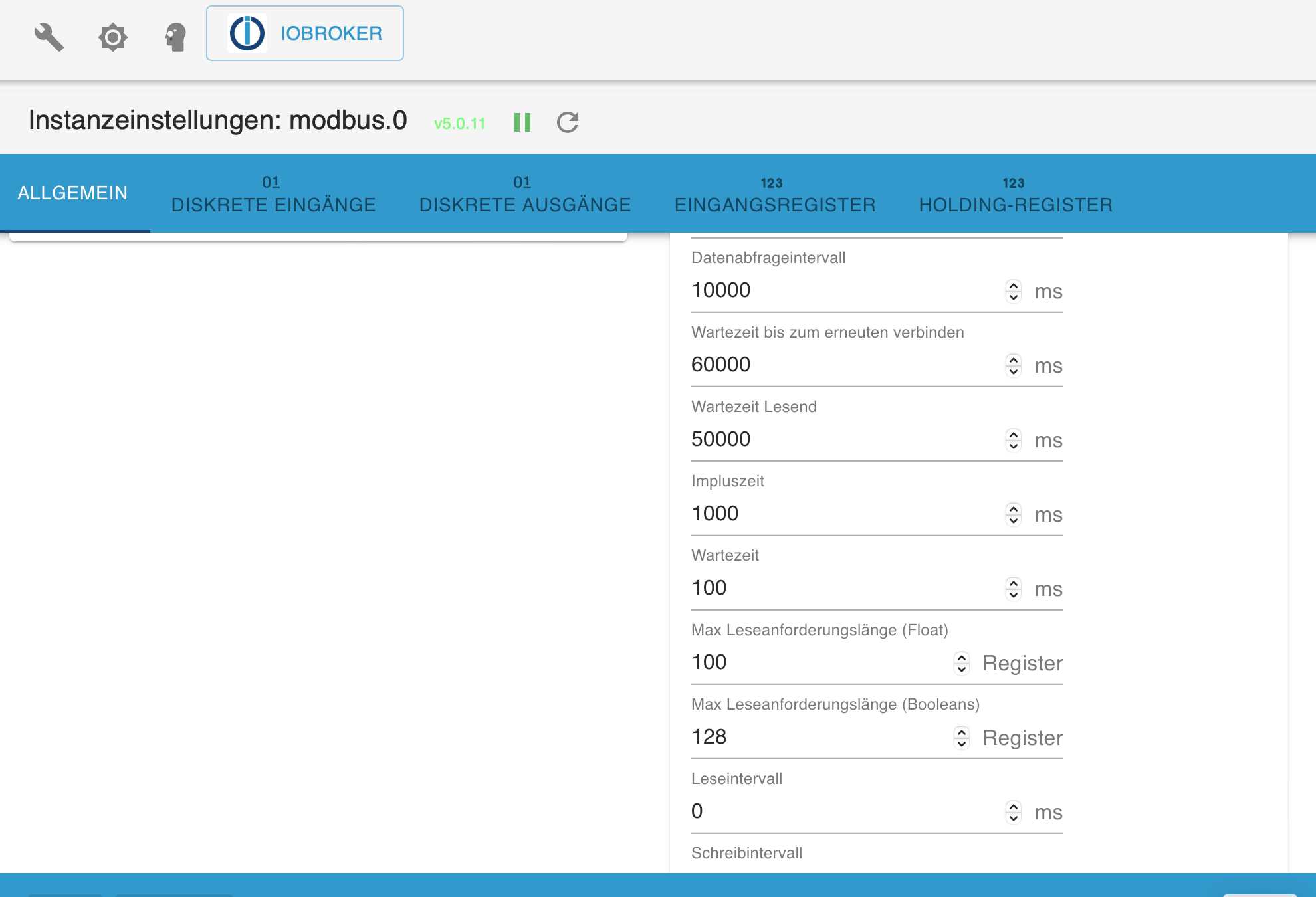1316x897 pixels.
Task: Pause the modbus.0 instance
Action: point(522,122)
